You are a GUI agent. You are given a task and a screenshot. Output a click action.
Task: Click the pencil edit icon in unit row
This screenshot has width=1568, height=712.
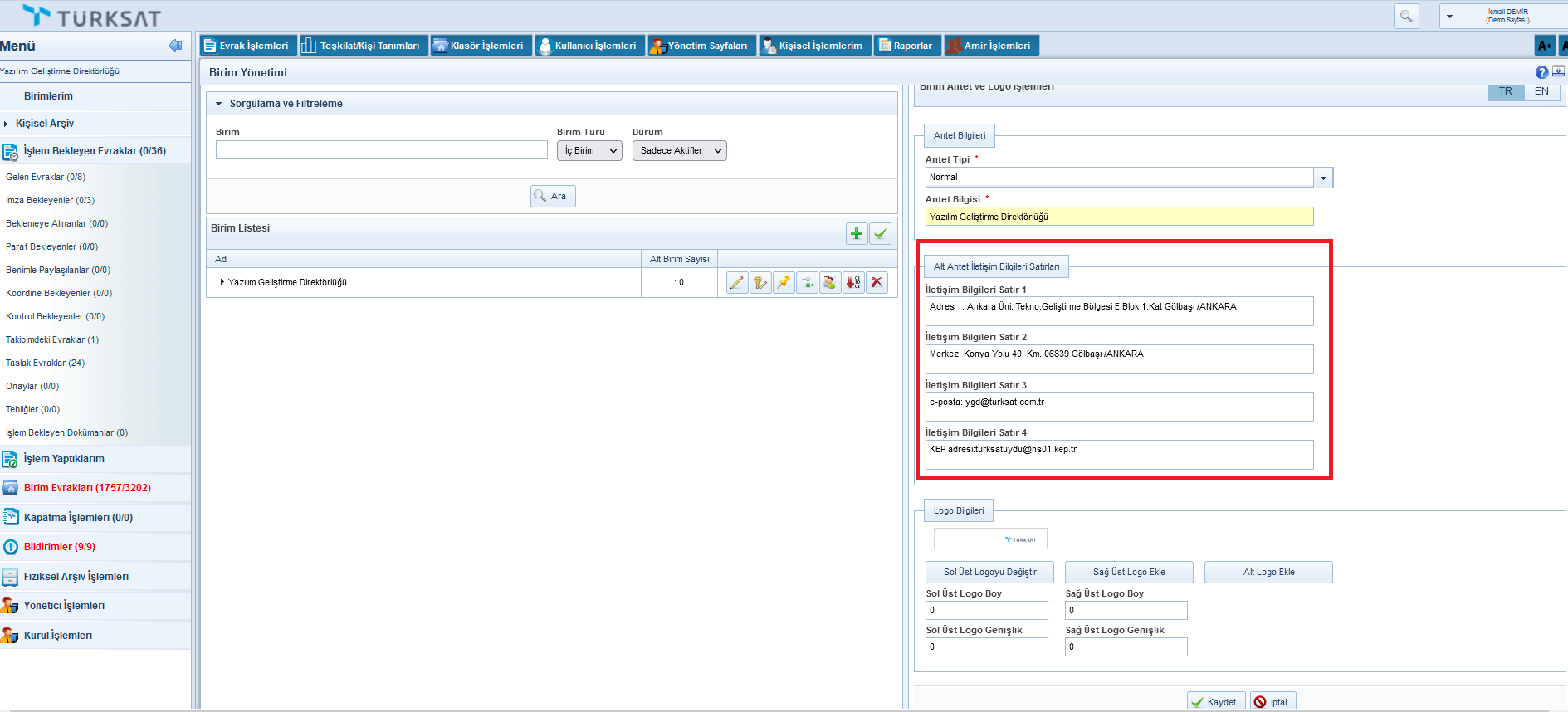tap(736, 283)
